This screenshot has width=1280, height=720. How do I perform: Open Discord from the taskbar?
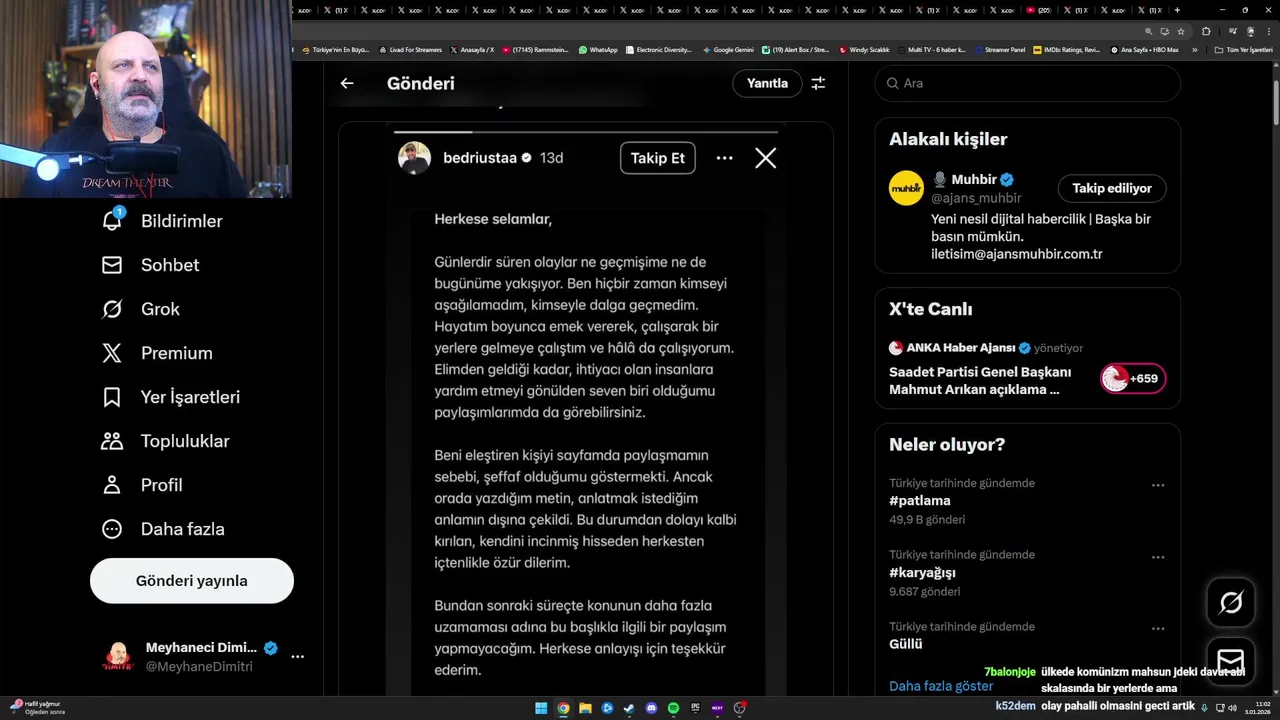(x=651, y=708)
